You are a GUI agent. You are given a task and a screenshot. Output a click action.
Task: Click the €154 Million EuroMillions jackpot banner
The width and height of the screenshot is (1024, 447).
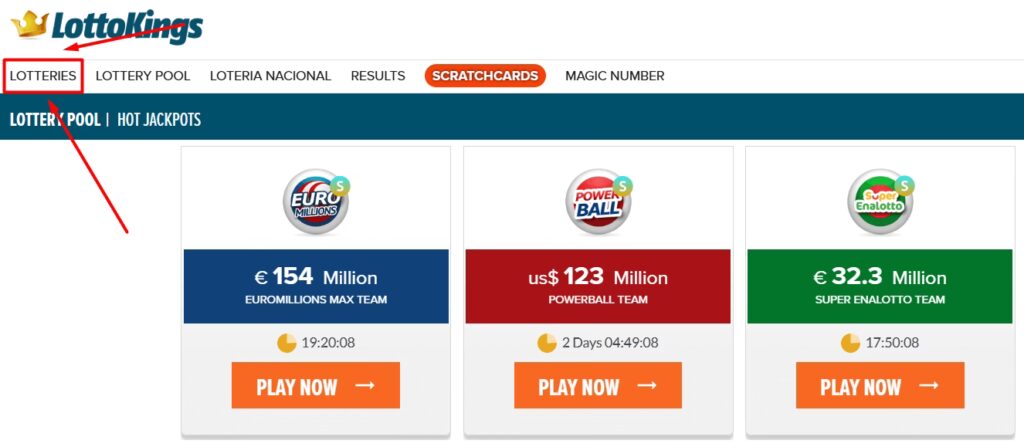coord(316,286)
